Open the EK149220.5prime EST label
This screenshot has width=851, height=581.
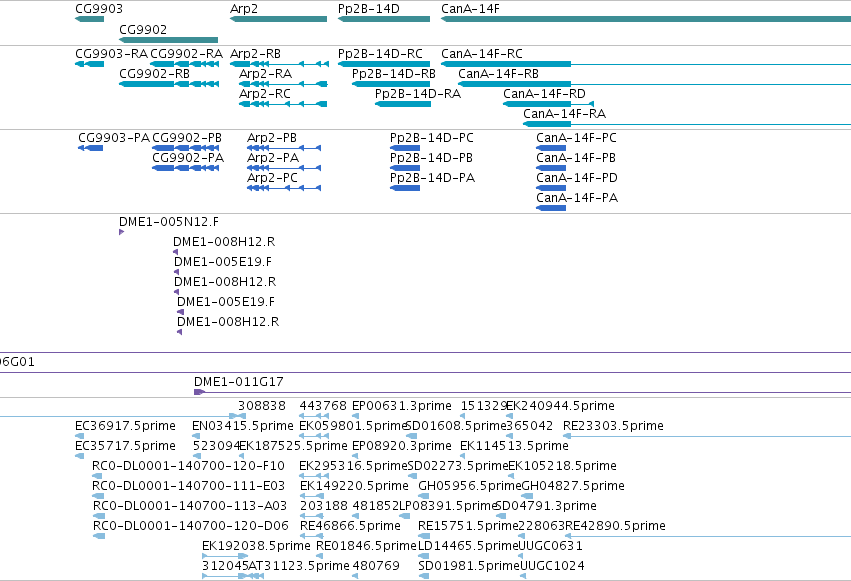(354, 486)
